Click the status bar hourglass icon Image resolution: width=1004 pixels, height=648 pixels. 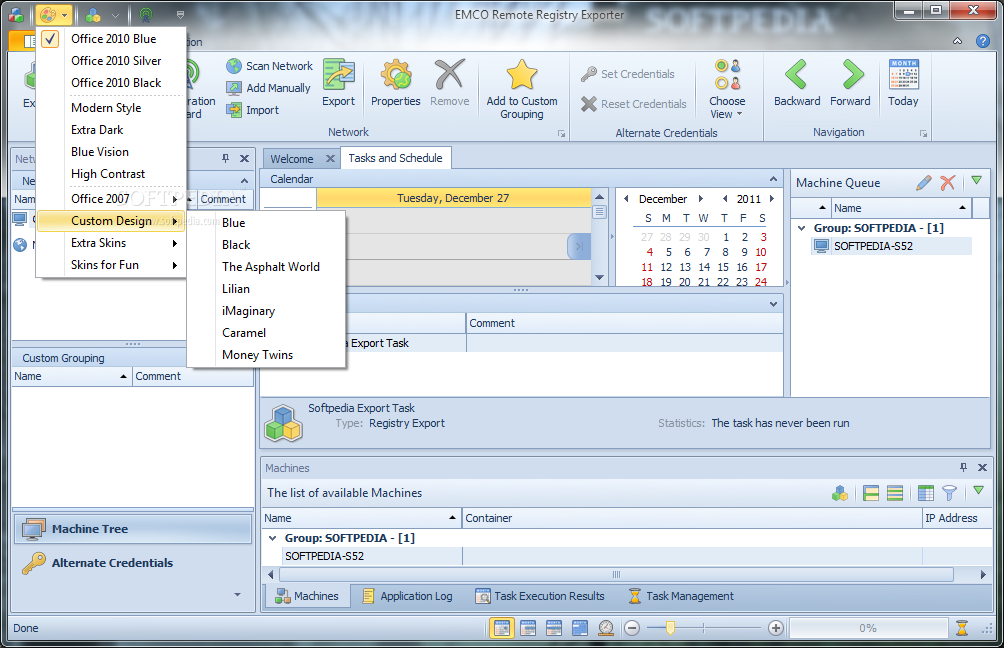[962, 628]
